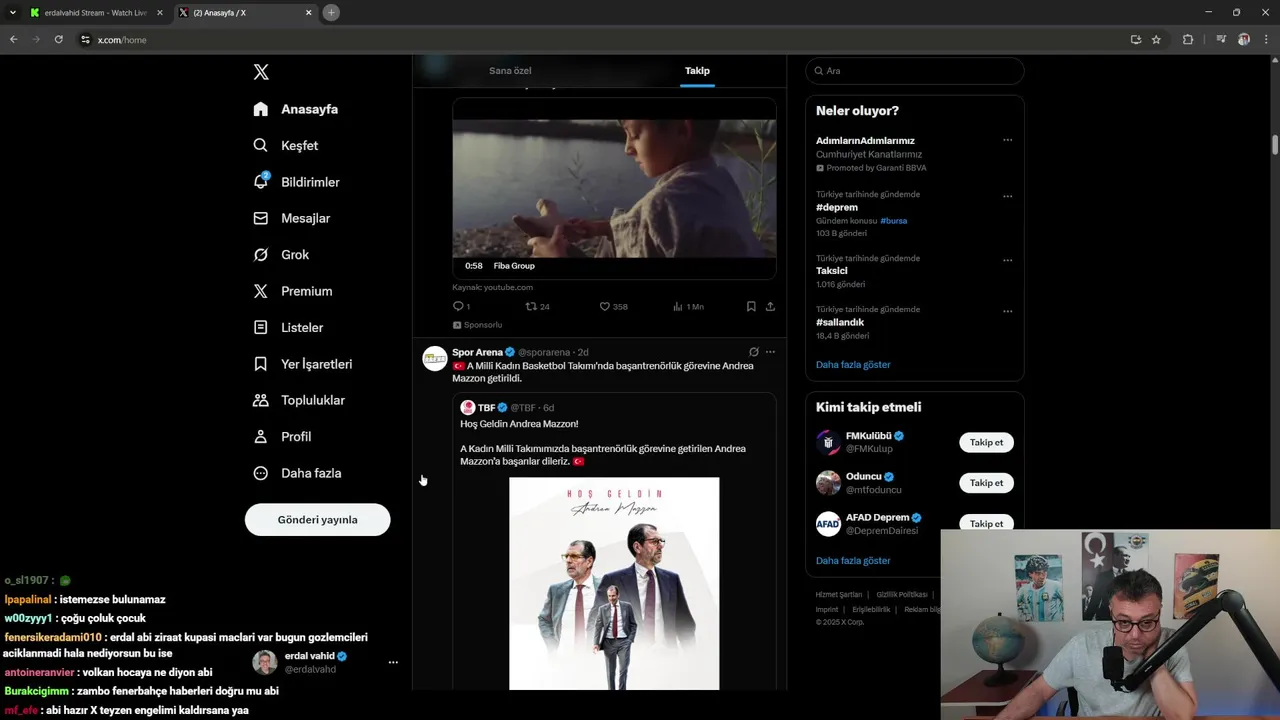The height and width of the screenshot is (720, 1280).
Task: Click the X logo in the sidebar
Action: pyautogui.click(x=261, y=72)
